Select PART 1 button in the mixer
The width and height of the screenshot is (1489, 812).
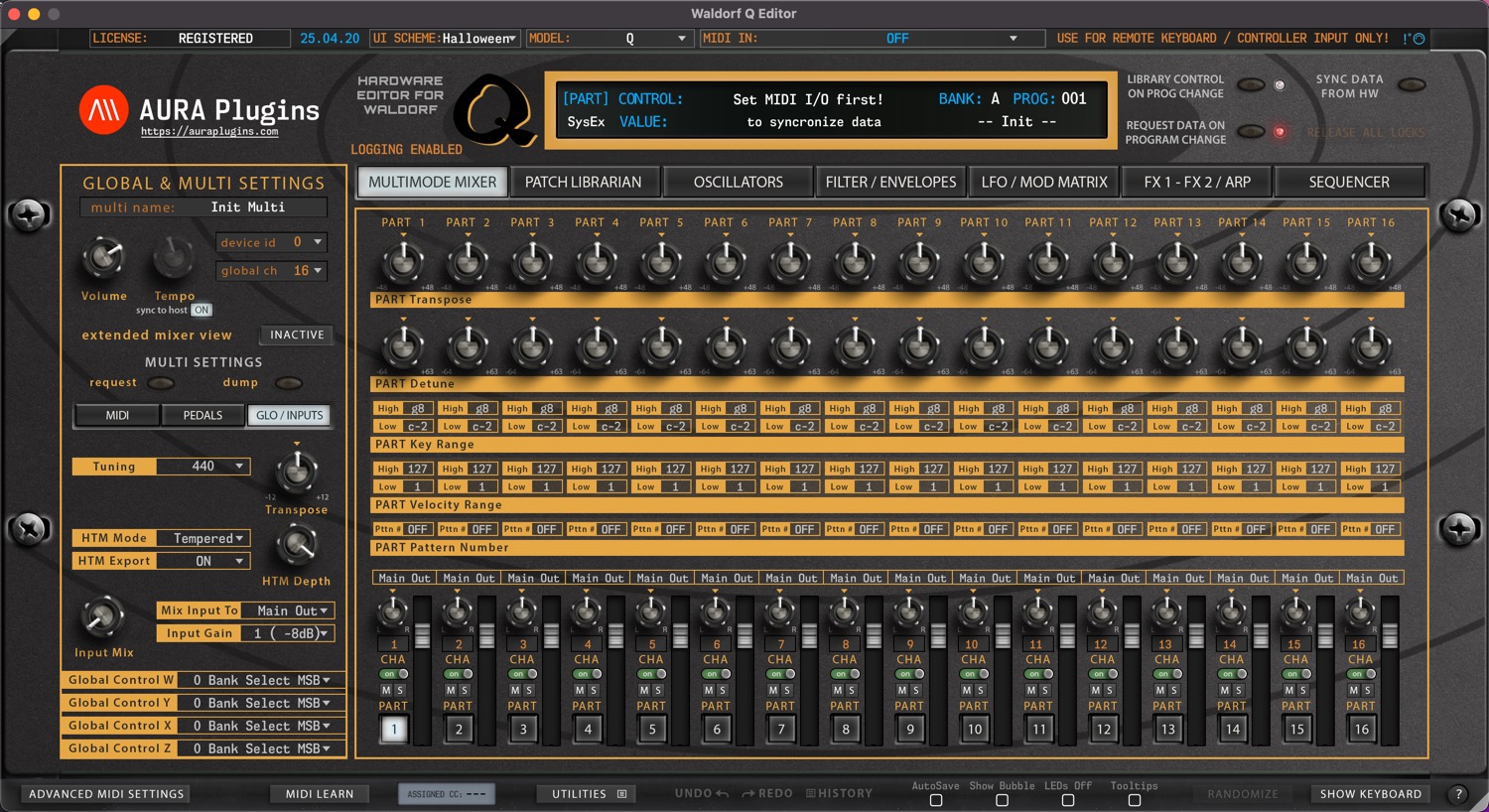(x=394, y=729)
